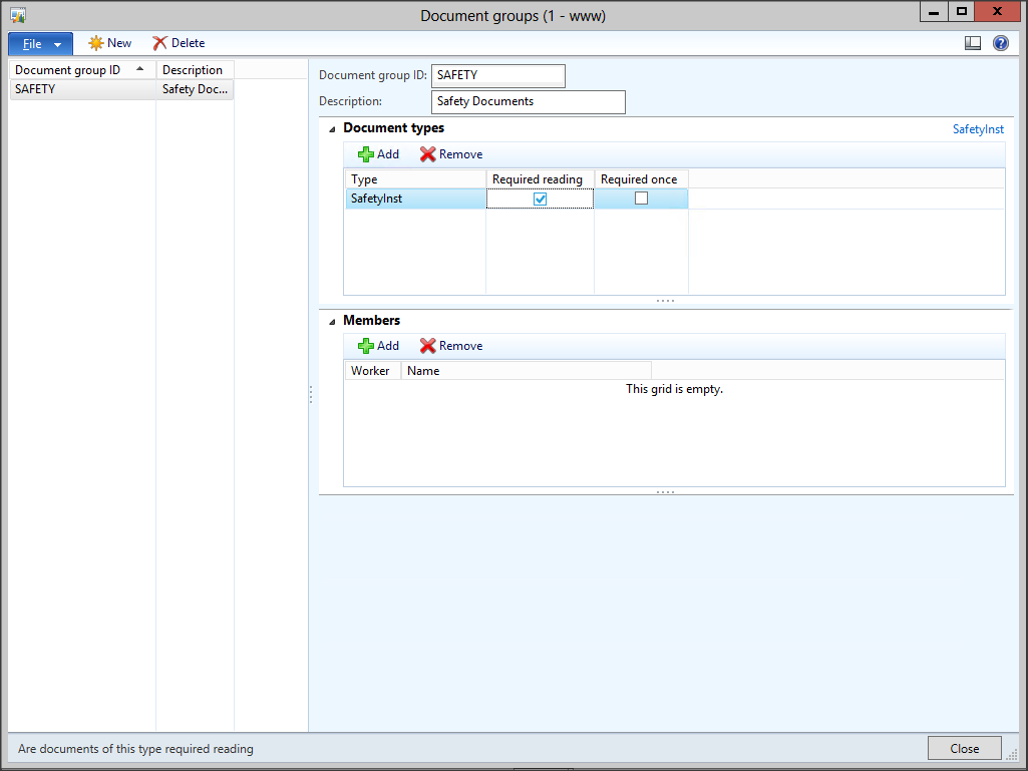Select the SAFETY row in group list
Screen dimensions: 1028x771
82,89
